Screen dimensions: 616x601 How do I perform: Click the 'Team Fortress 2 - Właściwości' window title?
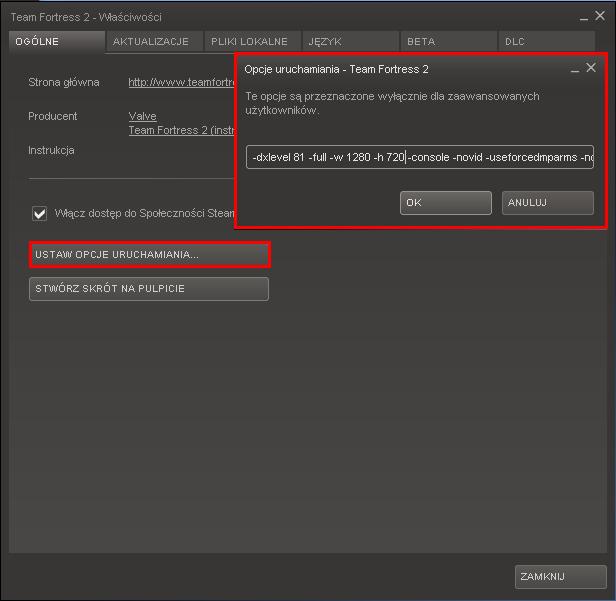click(86, 17)
